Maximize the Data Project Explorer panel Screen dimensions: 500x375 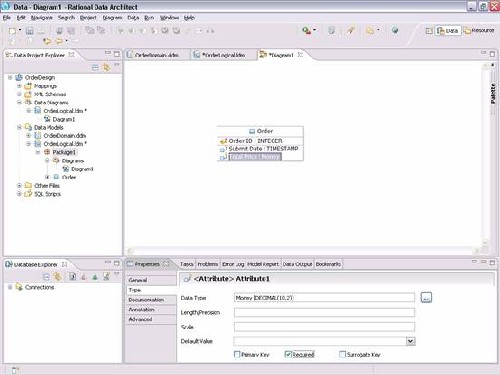116,54
